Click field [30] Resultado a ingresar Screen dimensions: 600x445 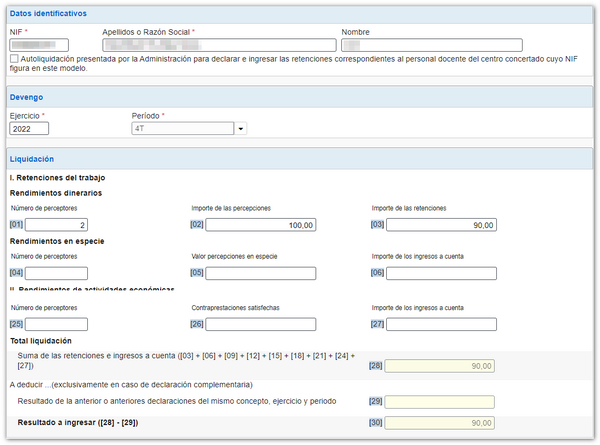(441, 423)
